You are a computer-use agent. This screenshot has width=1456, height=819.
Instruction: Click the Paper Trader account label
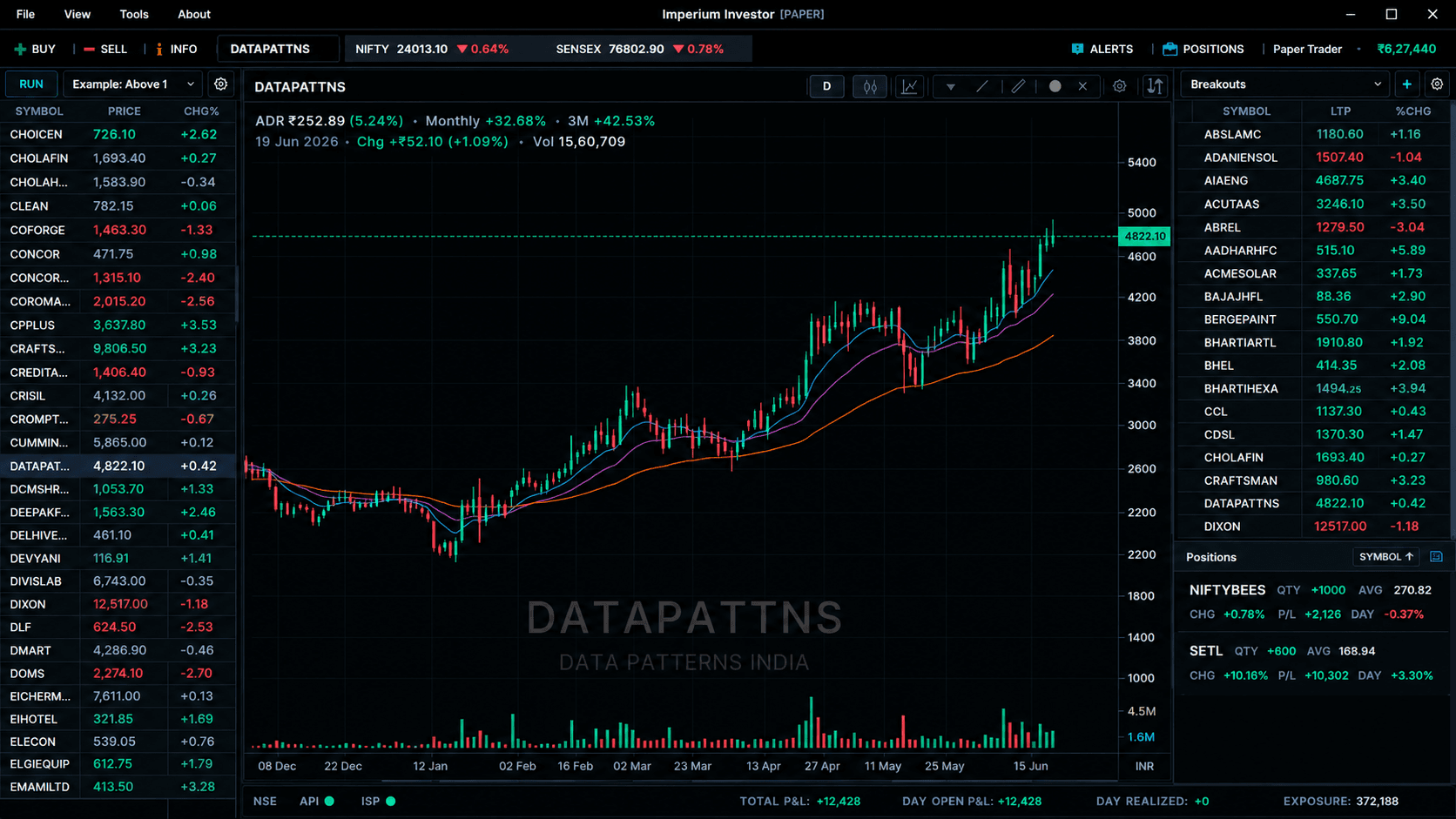[1307, 49]
